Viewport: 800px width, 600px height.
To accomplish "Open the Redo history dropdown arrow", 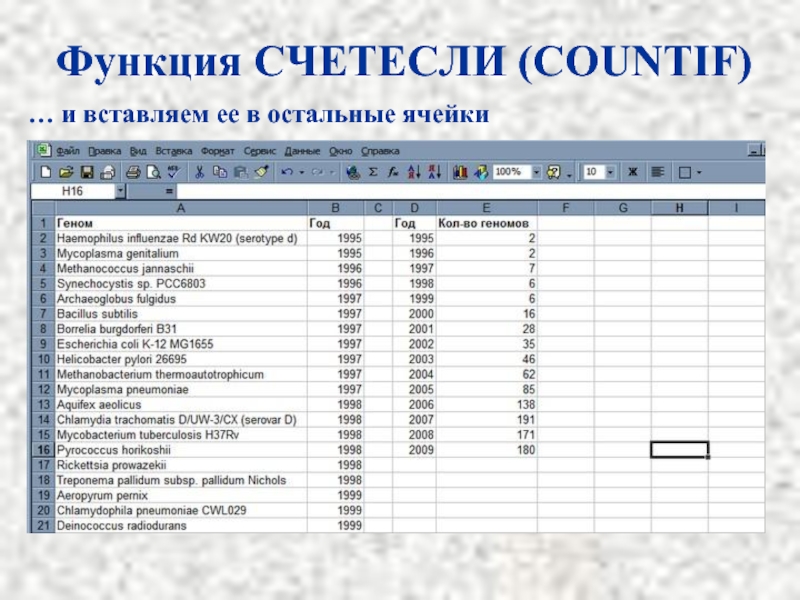I will point(332,172).
